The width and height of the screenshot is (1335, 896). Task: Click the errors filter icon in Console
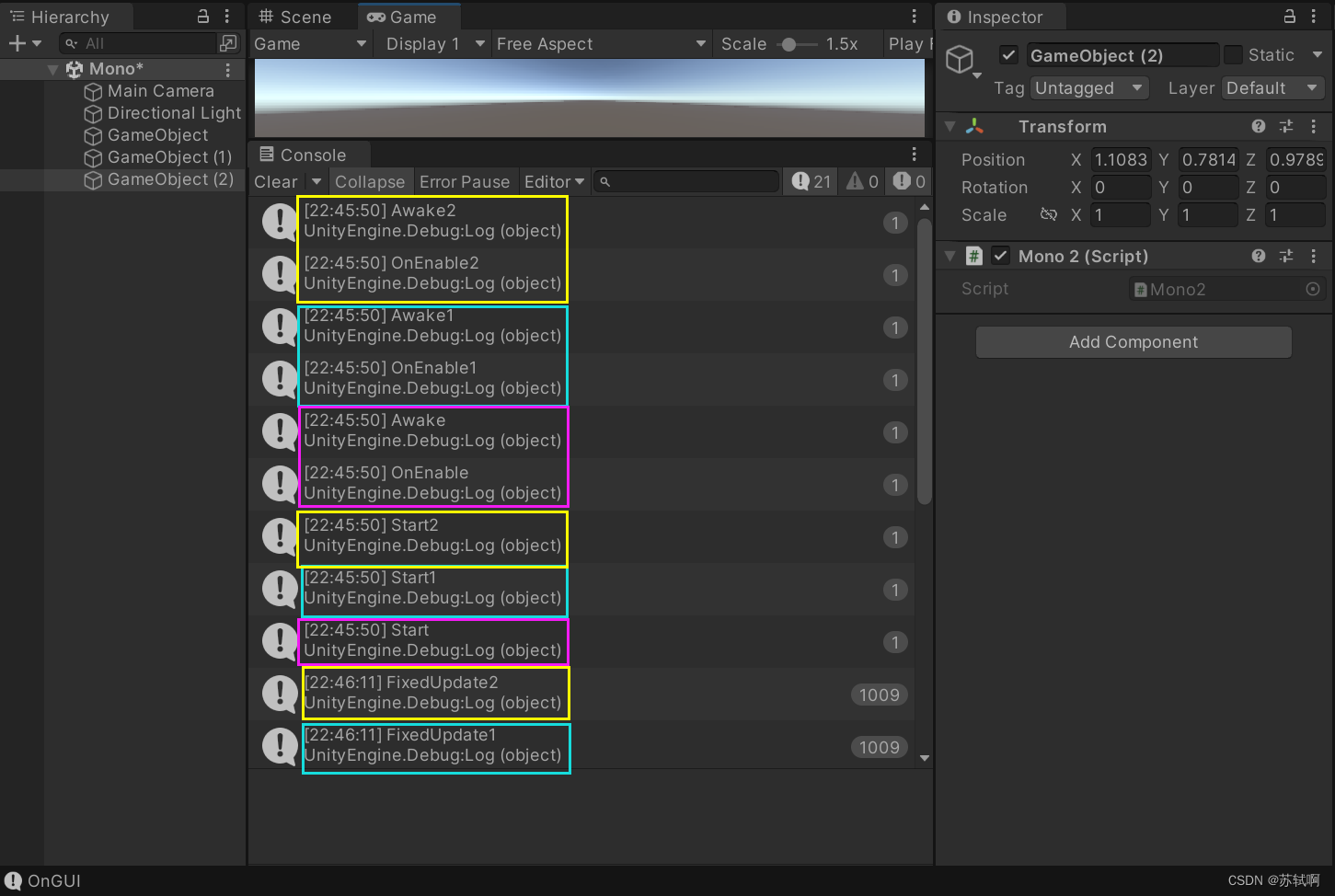pos(902,181)
